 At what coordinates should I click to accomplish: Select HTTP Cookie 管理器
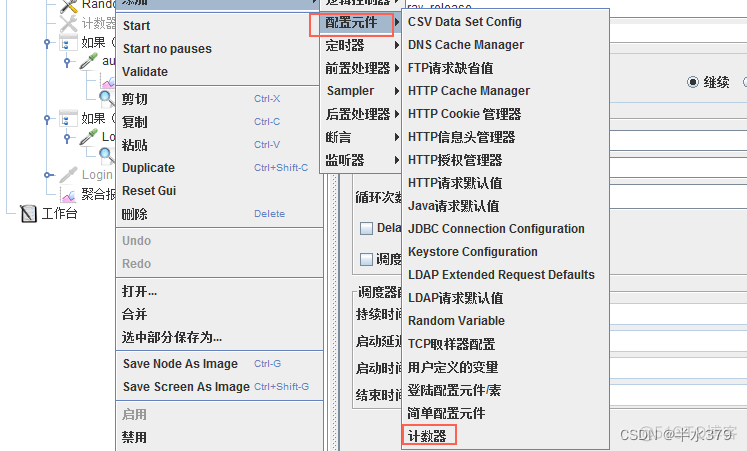(505, 114)
